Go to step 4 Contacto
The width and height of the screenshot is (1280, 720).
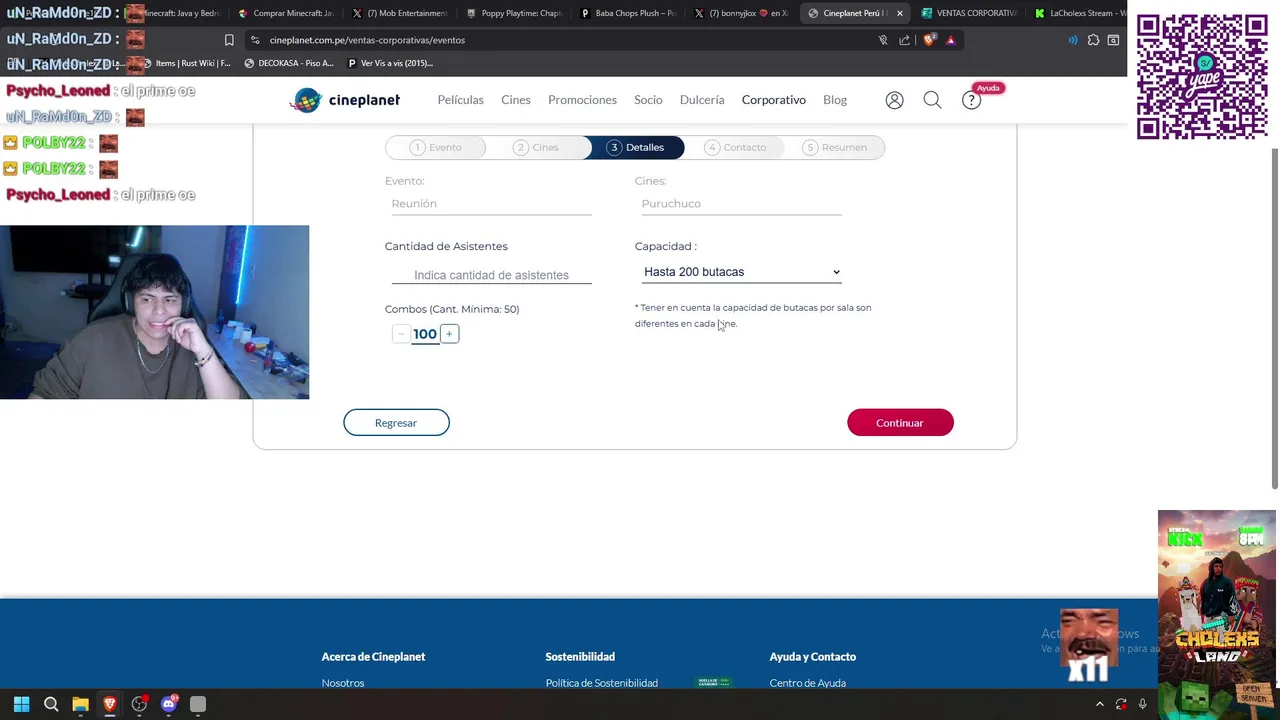pyautogui.click(x=736, y=147)
